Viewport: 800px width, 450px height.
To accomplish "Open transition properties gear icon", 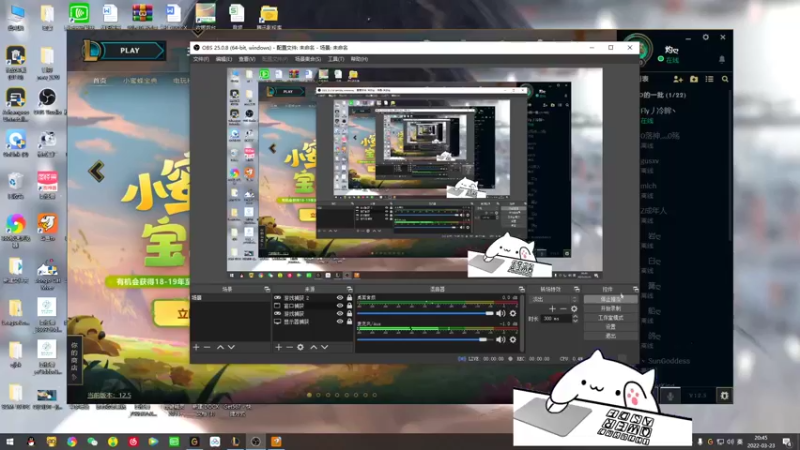I will [574, 309].
